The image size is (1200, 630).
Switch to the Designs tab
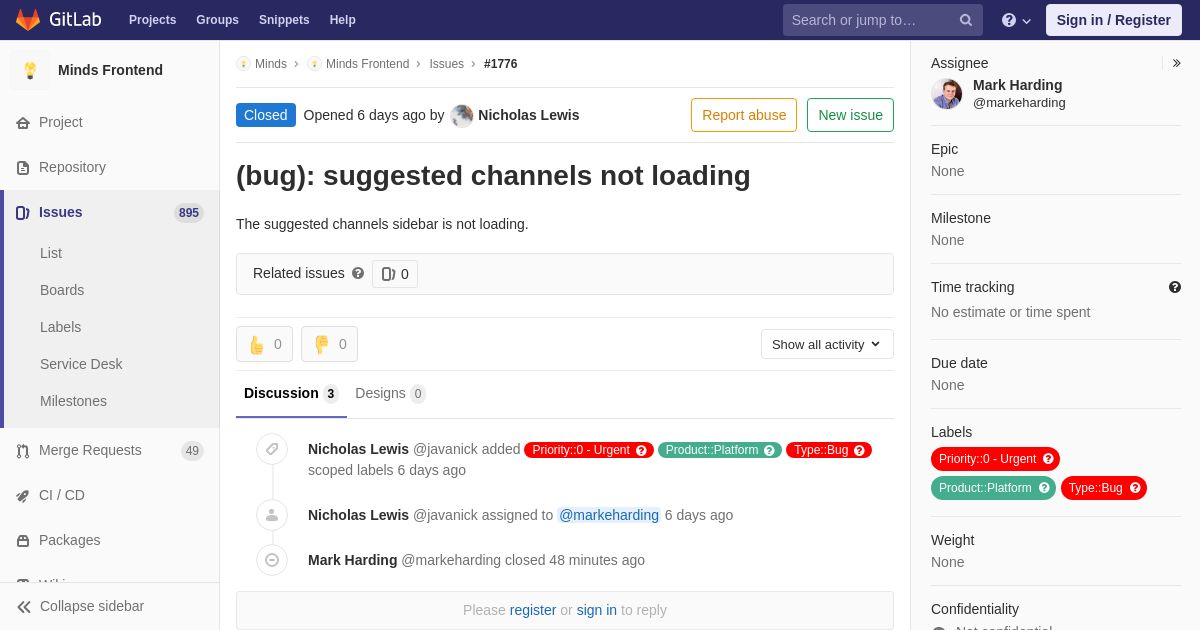[390, 394]
